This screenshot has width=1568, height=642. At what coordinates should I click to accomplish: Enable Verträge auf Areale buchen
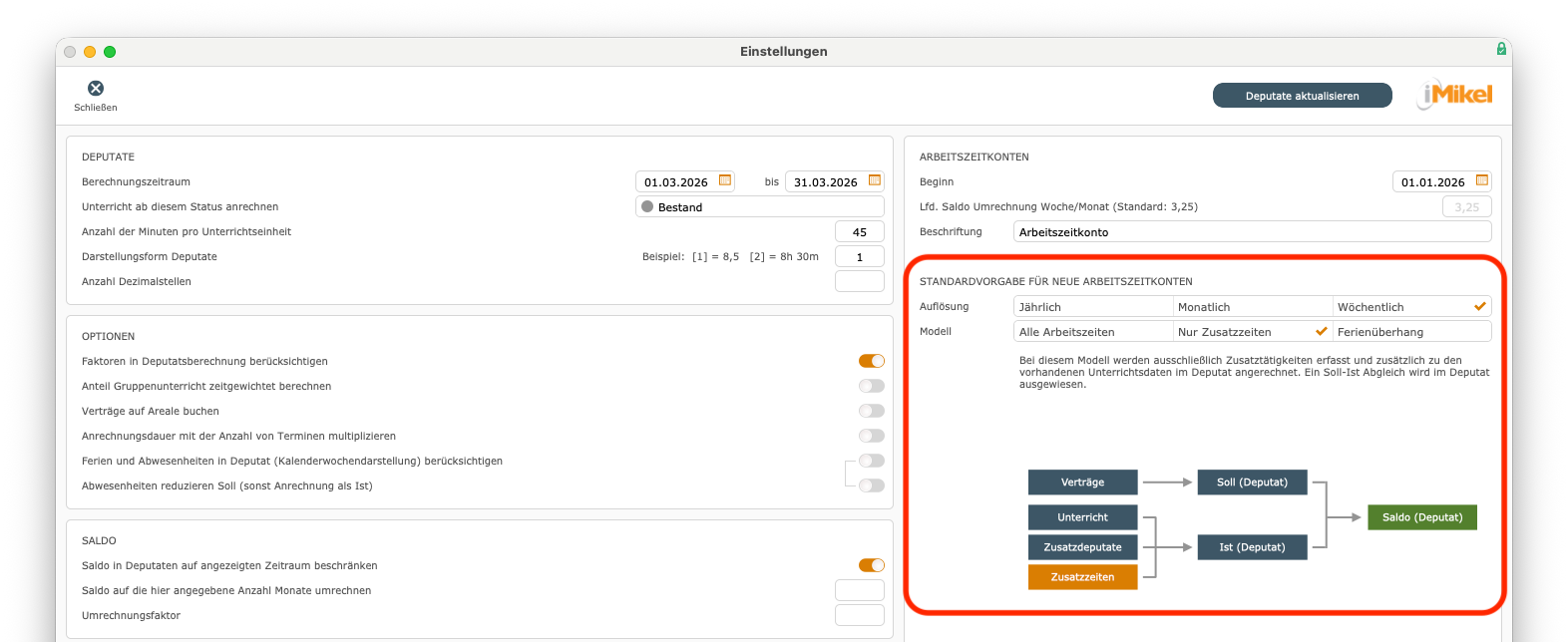coord(871,411)
